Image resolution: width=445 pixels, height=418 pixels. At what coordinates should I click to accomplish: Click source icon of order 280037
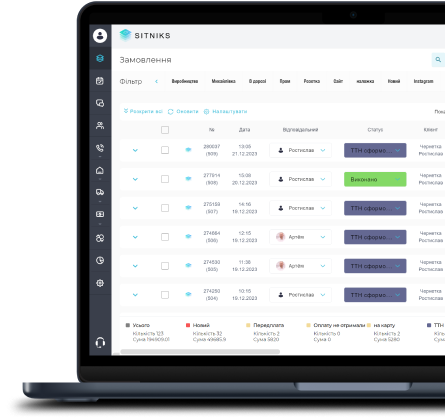coord(188,150)
